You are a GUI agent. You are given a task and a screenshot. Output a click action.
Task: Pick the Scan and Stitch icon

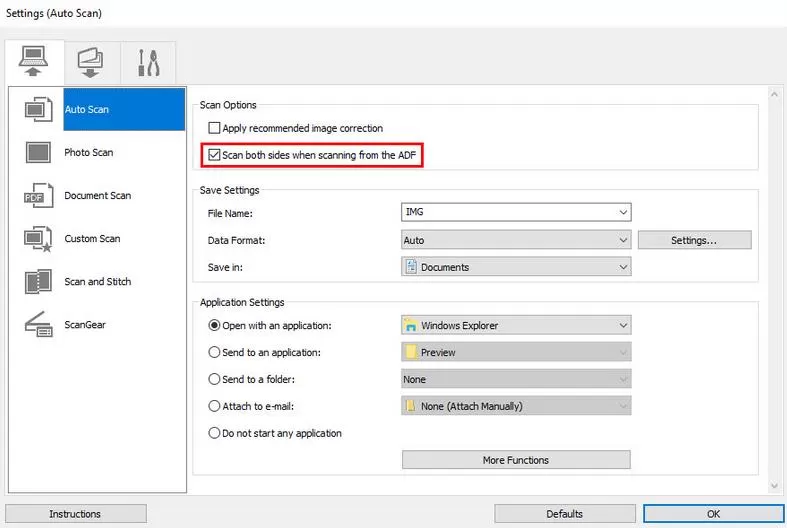(x=38, y=281)
